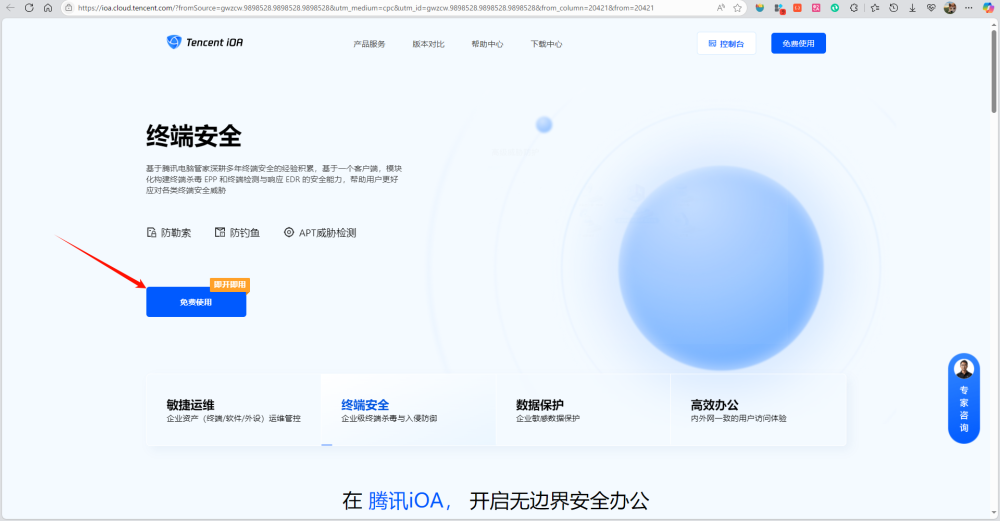Click the 控制台 console button

pos(726,43)
